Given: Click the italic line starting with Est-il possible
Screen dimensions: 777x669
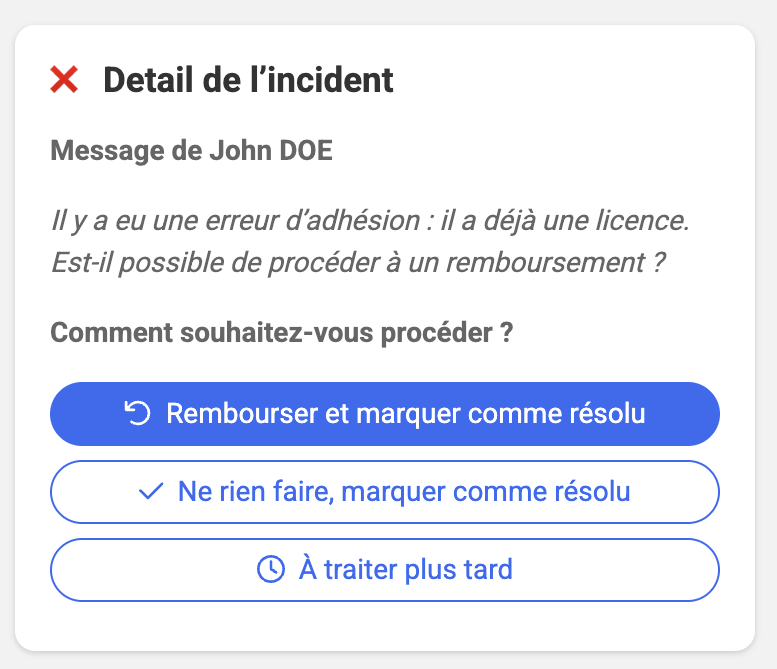Looking at the screenshot, I should click(x=358, y=263).
